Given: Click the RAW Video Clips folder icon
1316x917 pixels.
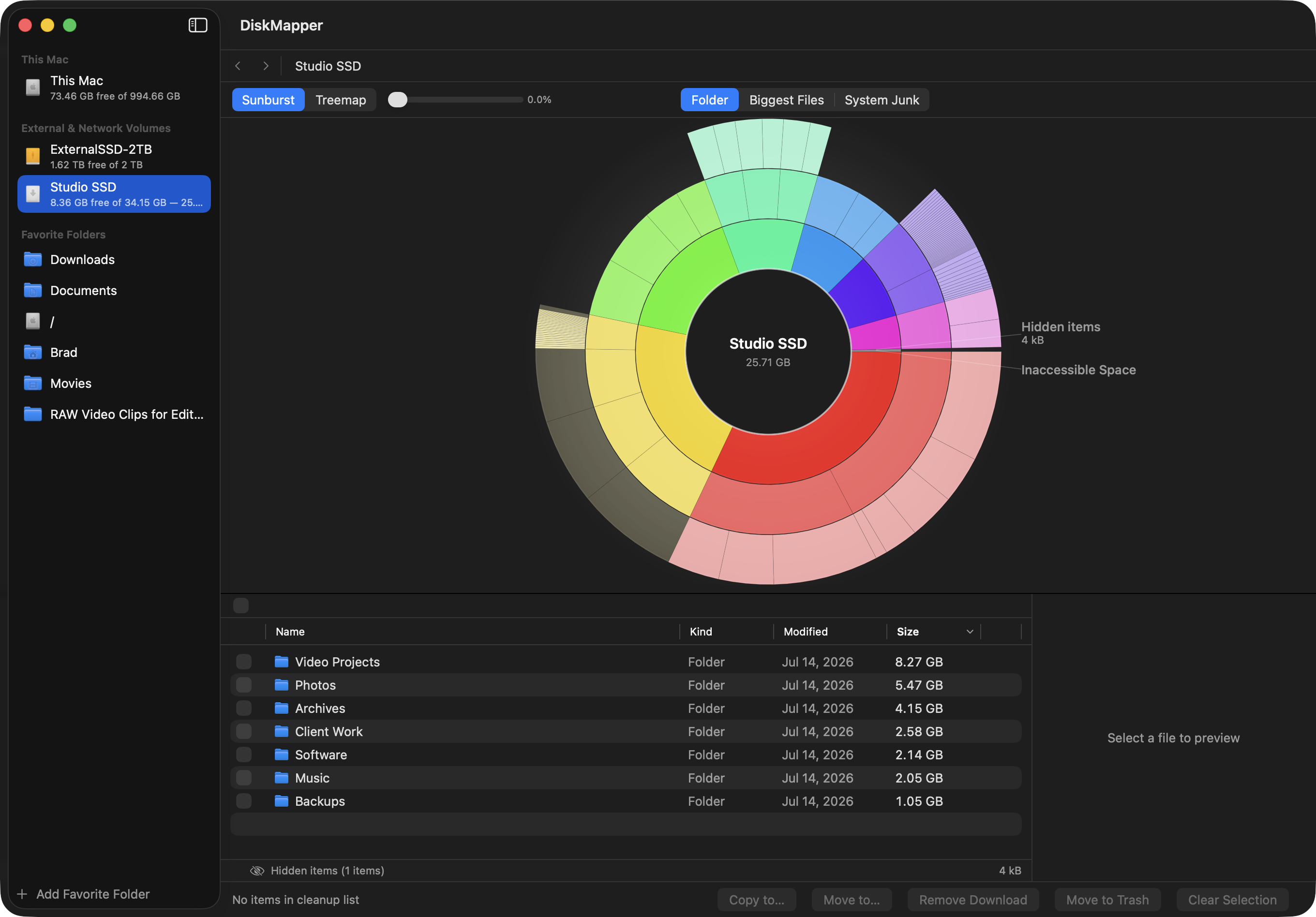Looking at the screenshot, I should tap(33, 414).
